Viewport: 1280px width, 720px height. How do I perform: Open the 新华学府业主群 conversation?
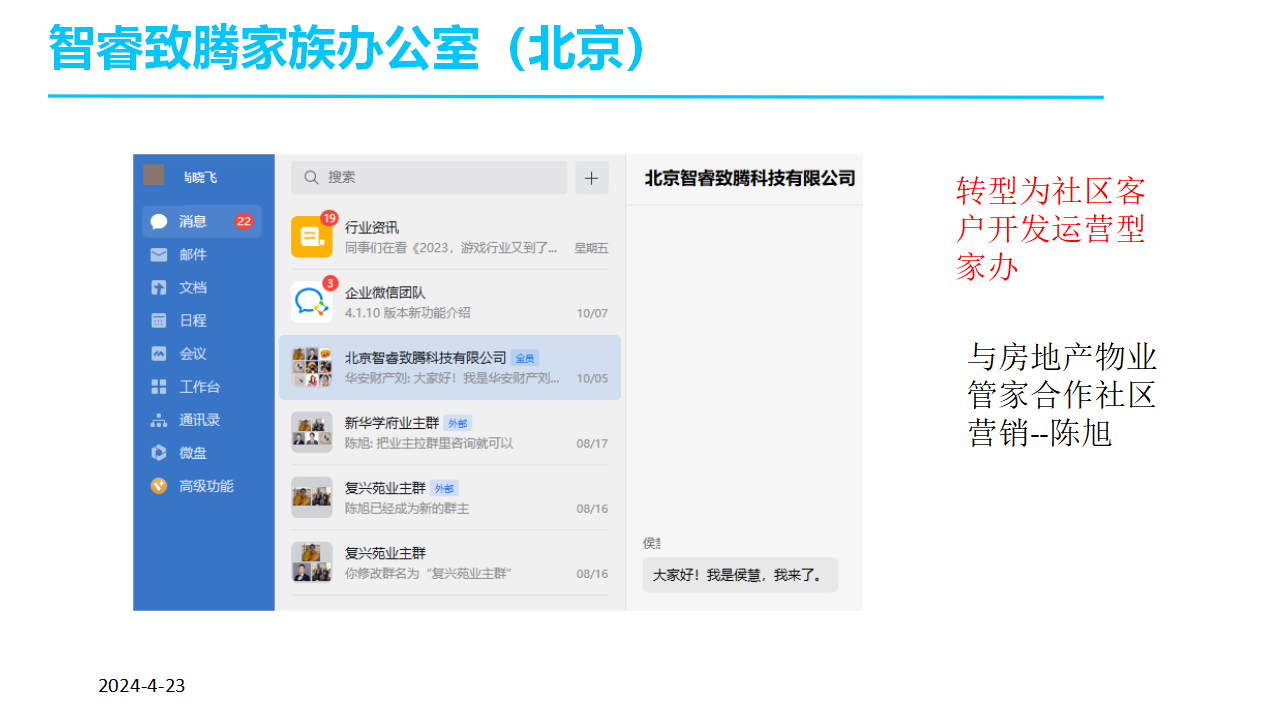pos(450,432)
